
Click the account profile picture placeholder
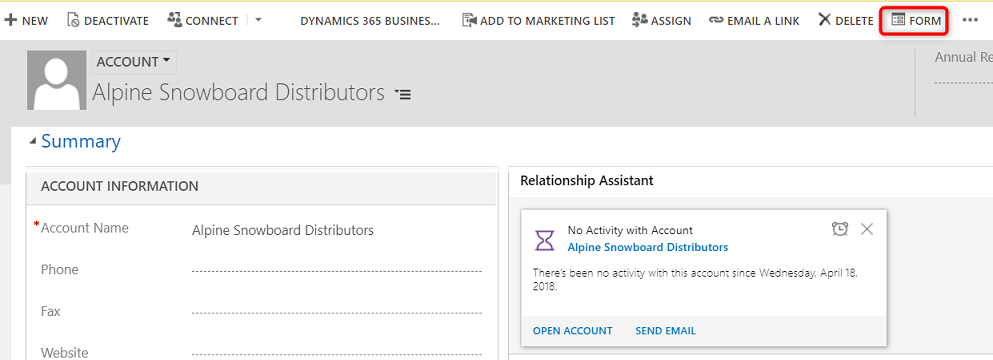click(56, 80)
